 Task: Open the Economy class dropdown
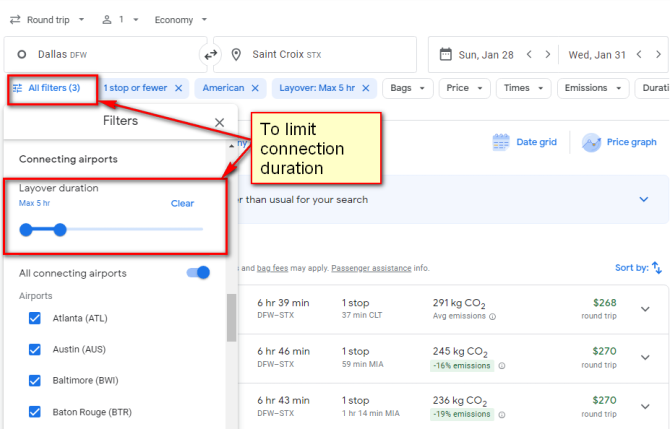click(181, 20)
